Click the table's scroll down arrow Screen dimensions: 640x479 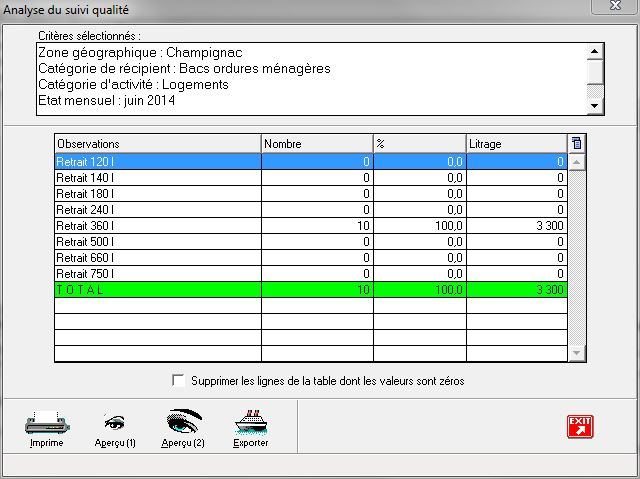pyautogui.click(x=577, y=352)
